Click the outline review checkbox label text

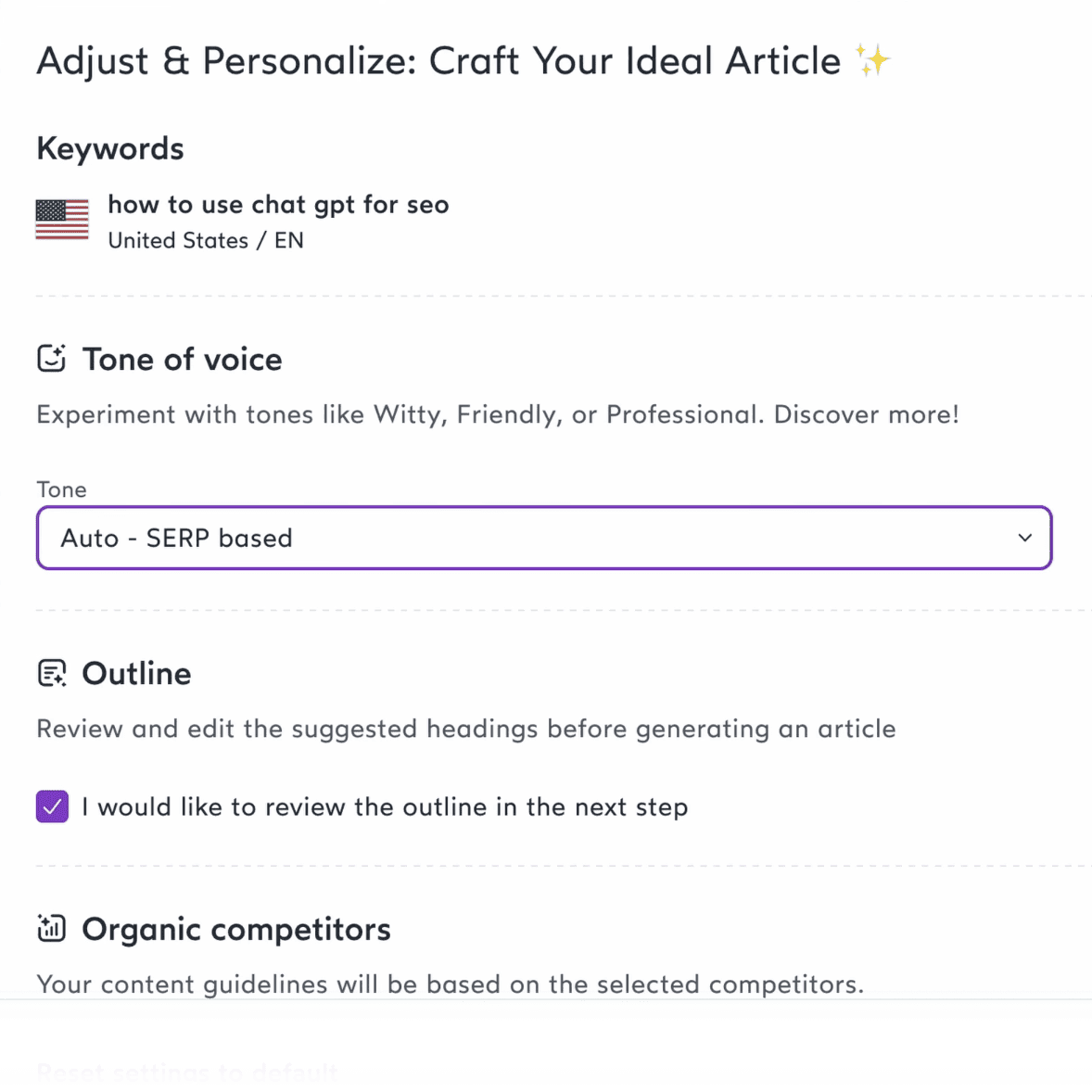(385, 806)
